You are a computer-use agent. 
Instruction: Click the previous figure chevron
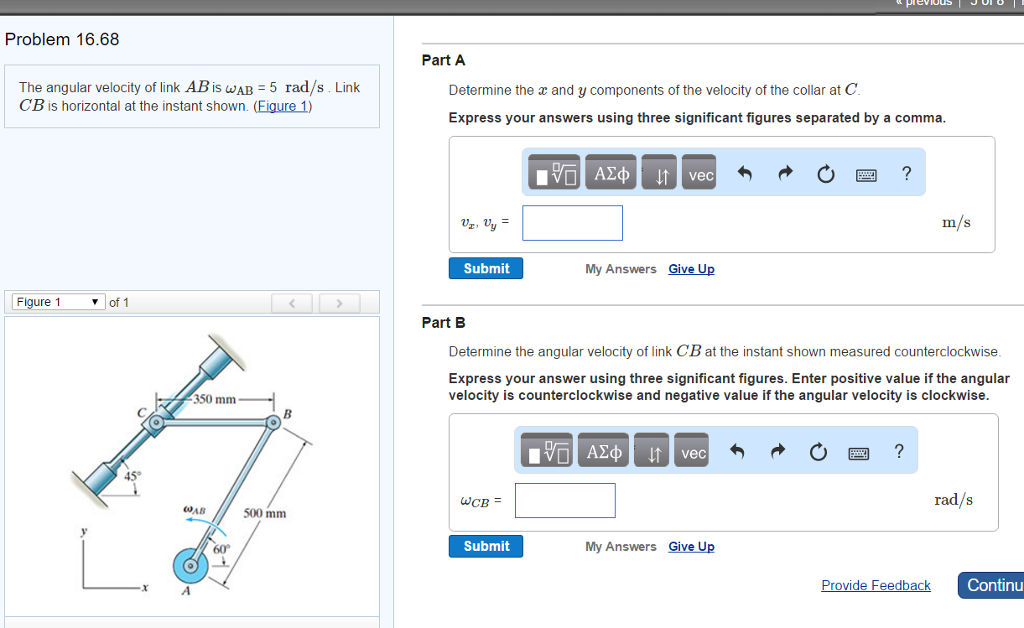(291, 302)
